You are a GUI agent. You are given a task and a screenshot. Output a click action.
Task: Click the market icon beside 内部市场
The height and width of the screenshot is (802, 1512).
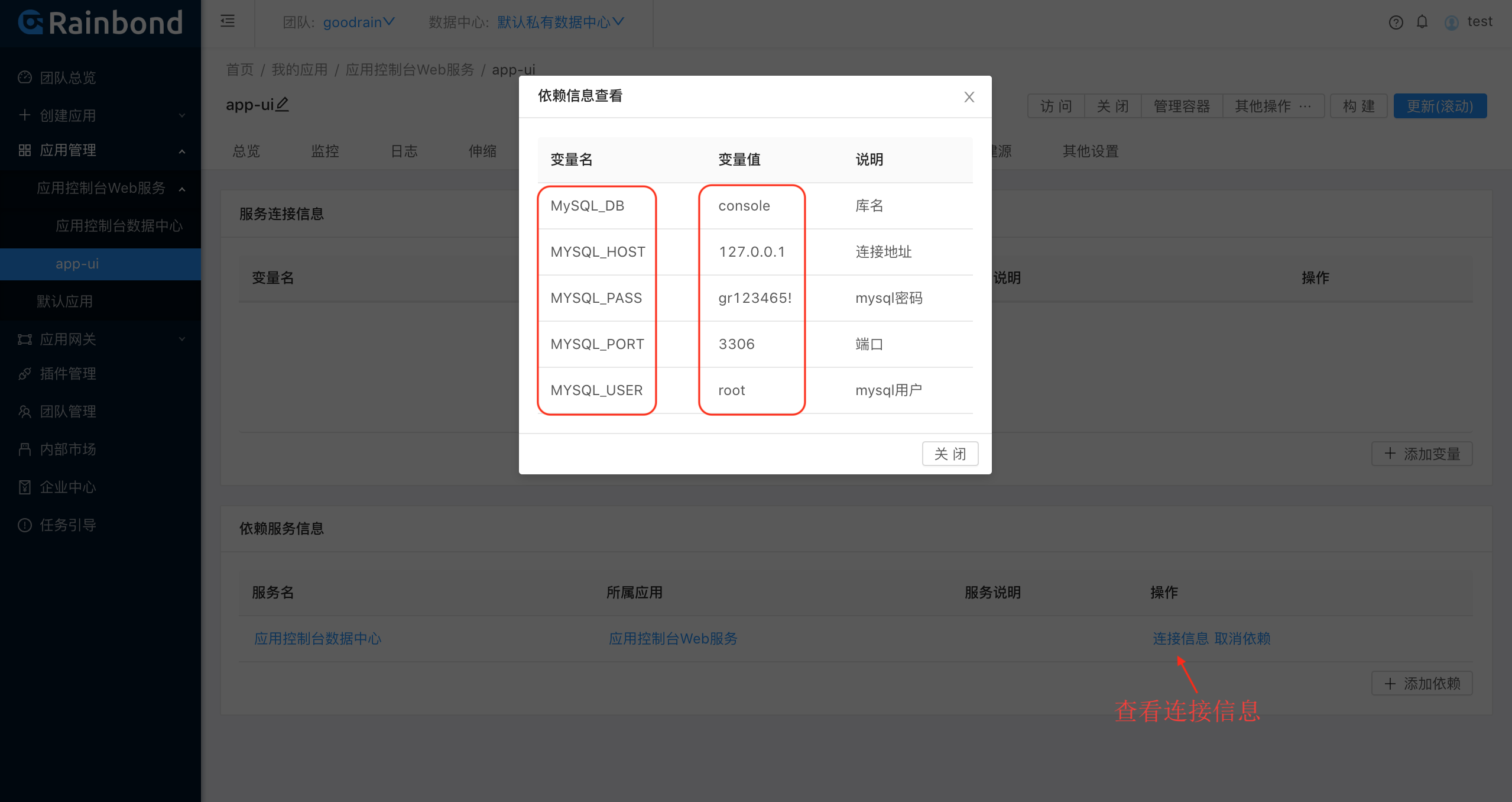coord(25,449)
